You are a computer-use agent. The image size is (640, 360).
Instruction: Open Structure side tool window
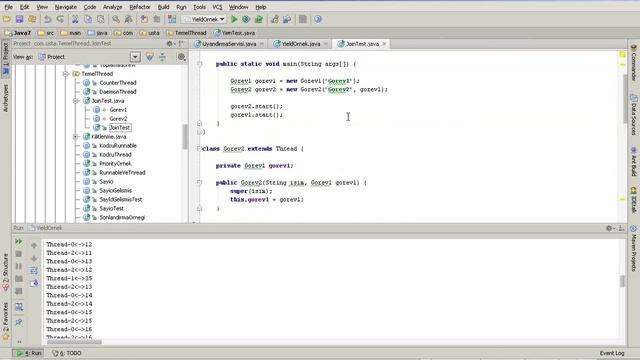(5, 271)
